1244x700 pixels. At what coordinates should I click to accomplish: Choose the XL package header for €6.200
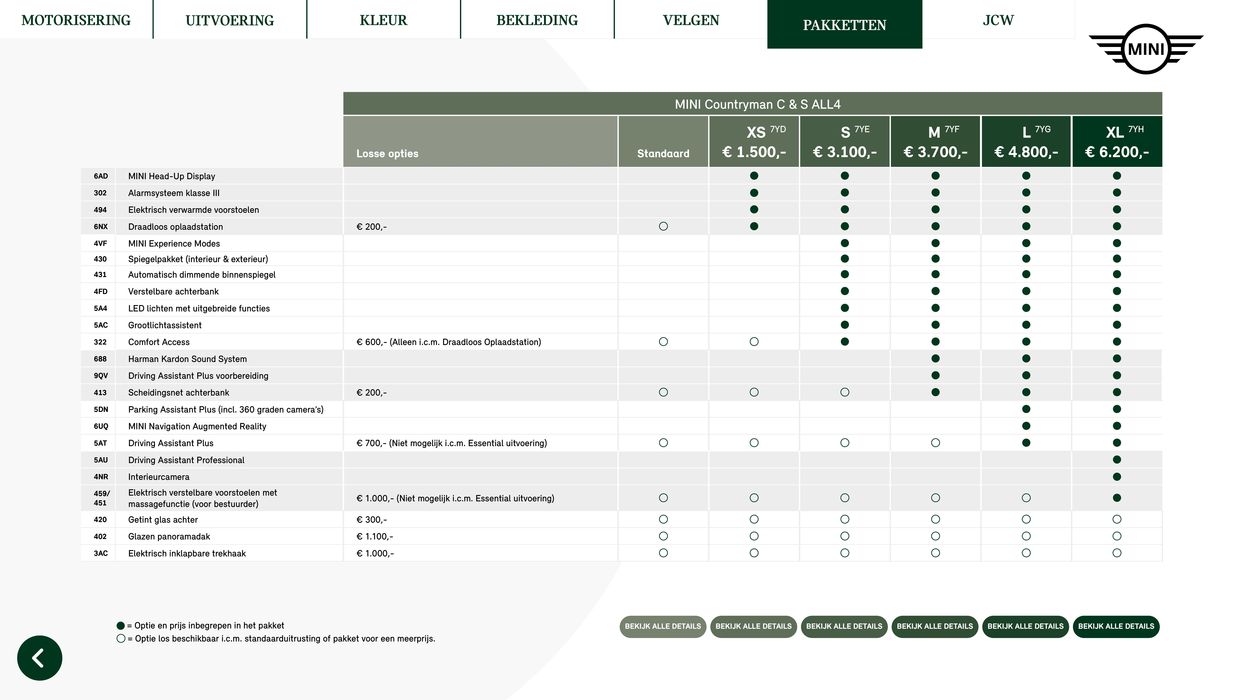pyautogui.click(x=1116, y=142)
